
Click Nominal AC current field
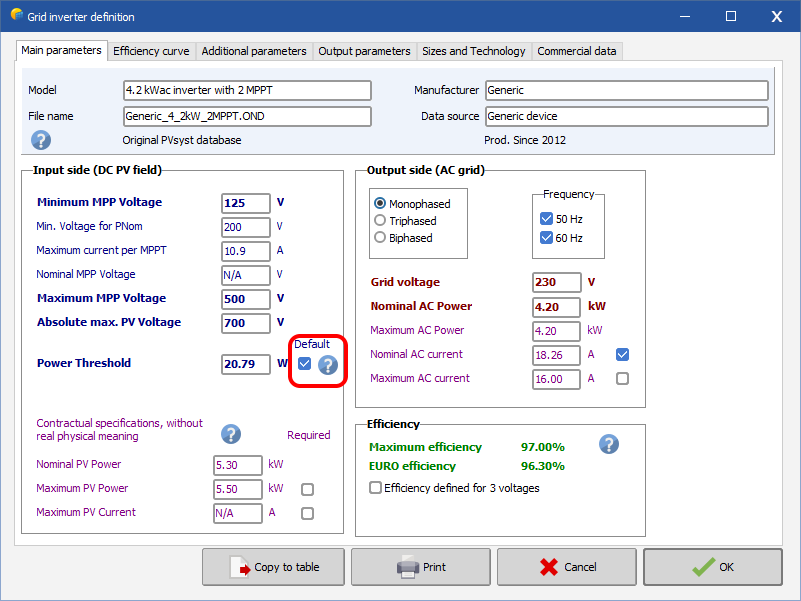(x=556, y=355)
